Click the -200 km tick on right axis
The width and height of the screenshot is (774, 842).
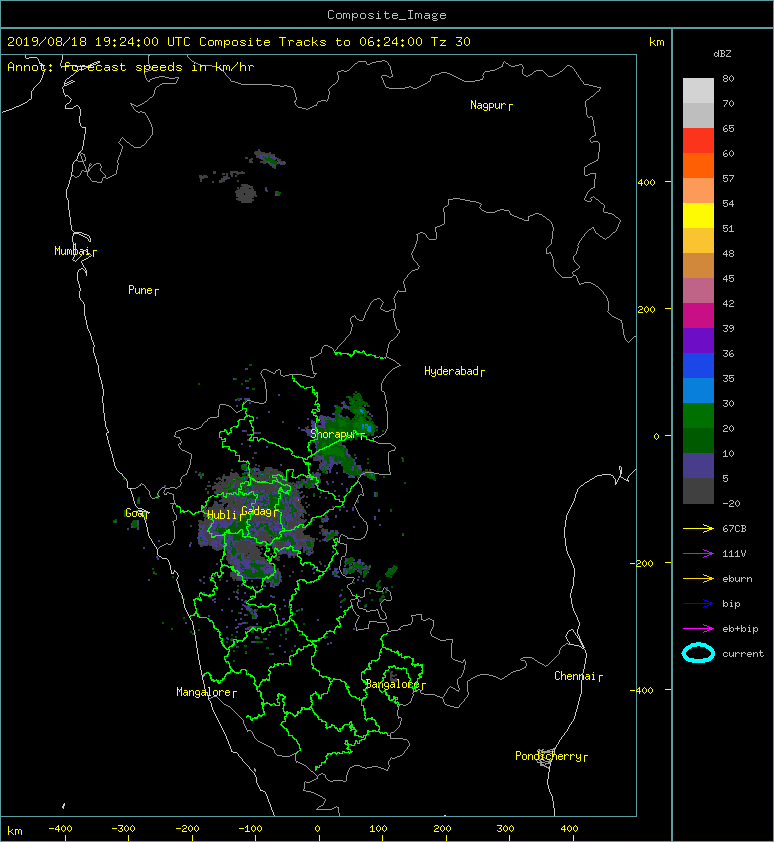tap(642, 563)
